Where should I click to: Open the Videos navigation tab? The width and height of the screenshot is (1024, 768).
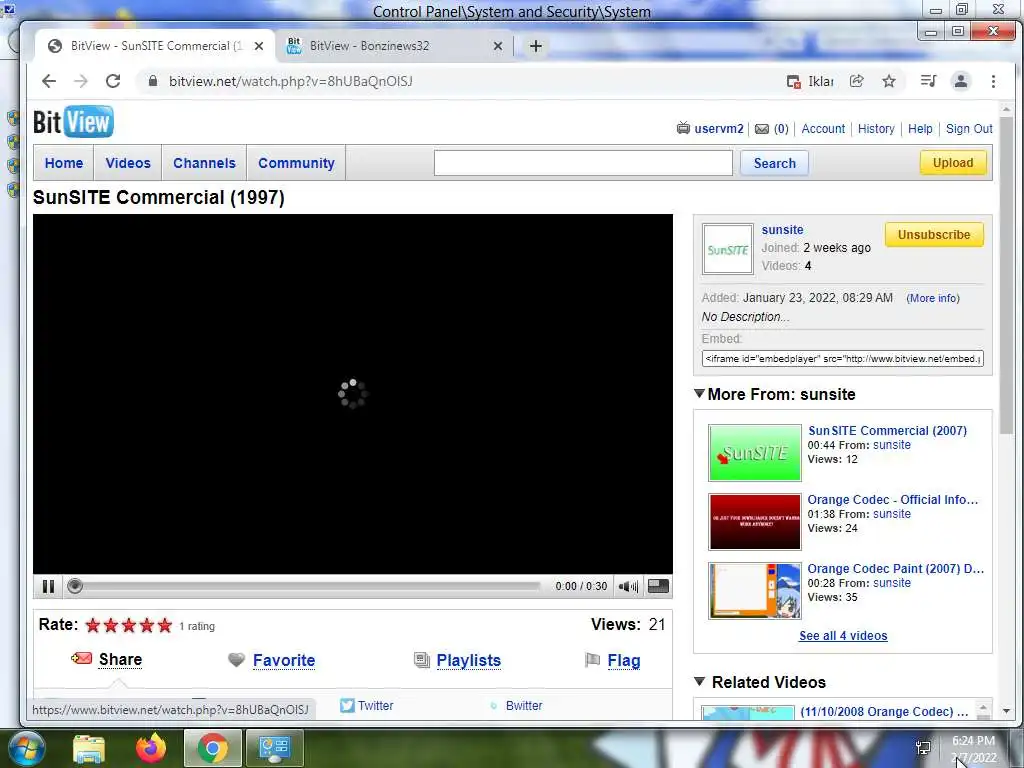pos(128,163)
